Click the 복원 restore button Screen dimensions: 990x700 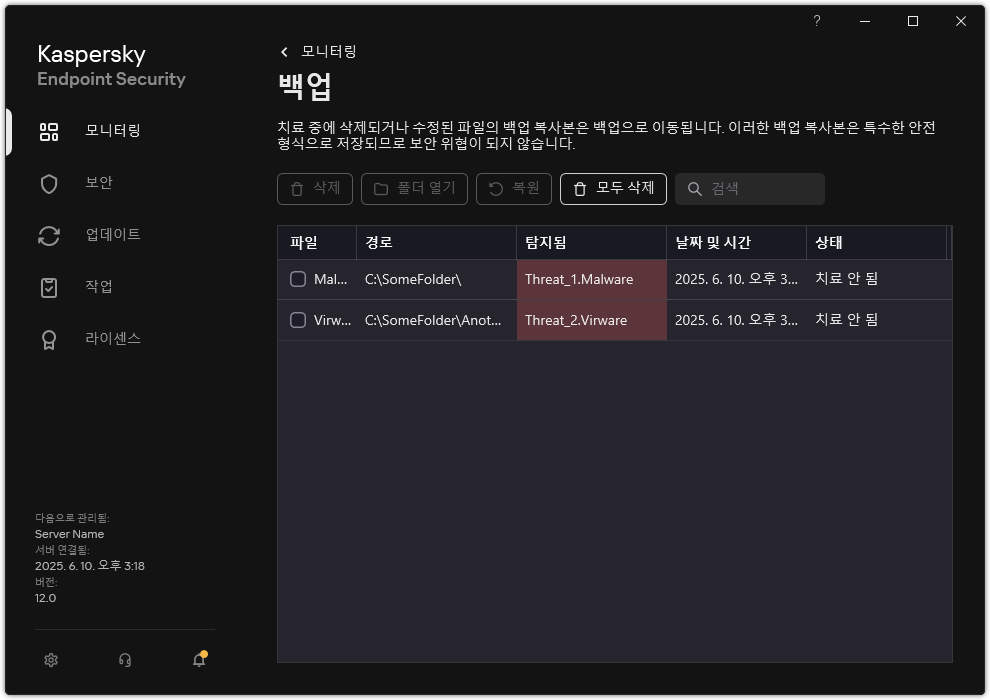point(514,189)
